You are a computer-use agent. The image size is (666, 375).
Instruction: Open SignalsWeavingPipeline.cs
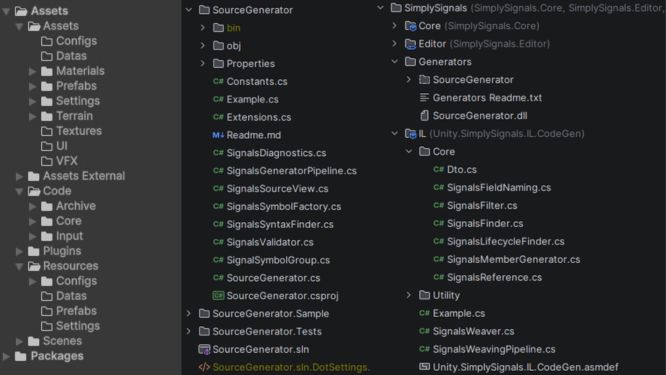[494, 349]
